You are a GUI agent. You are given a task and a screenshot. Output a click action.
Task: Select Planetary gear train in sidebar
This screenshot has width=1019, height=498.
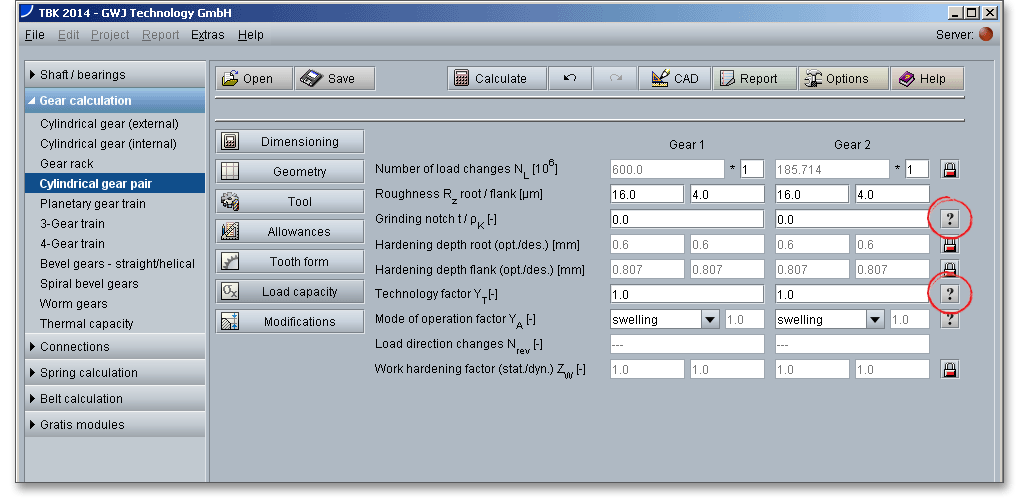pyautogui.click(x=92, y=204)
